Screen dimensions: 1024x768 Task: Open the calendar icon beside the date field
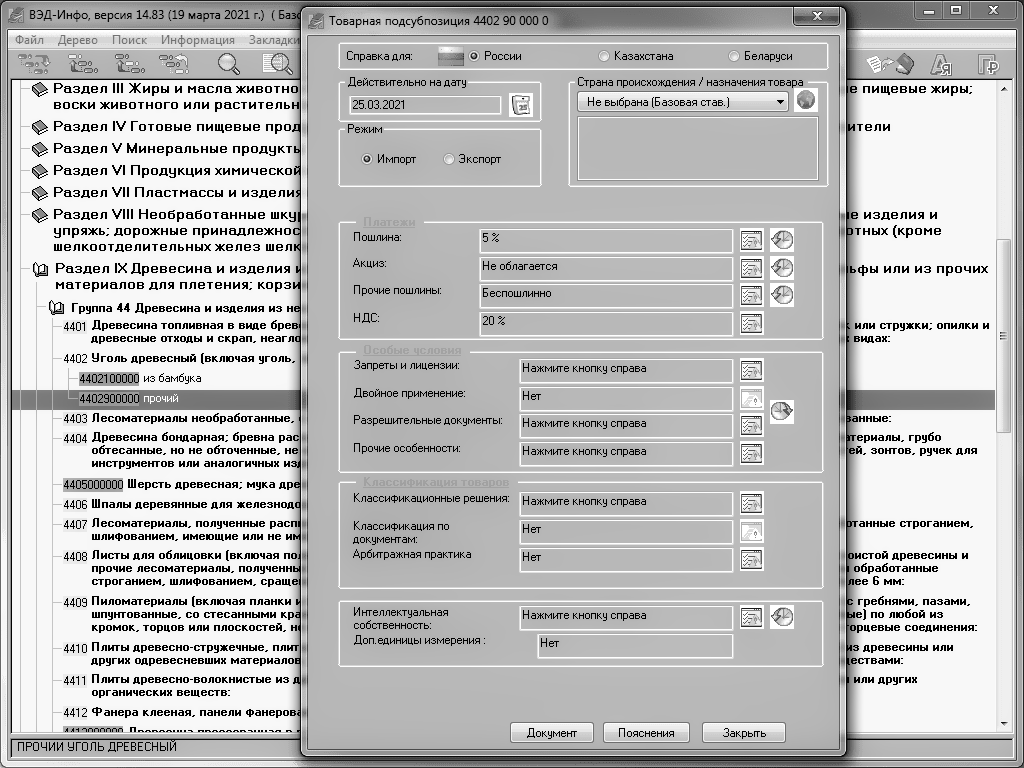pos(520,105)
